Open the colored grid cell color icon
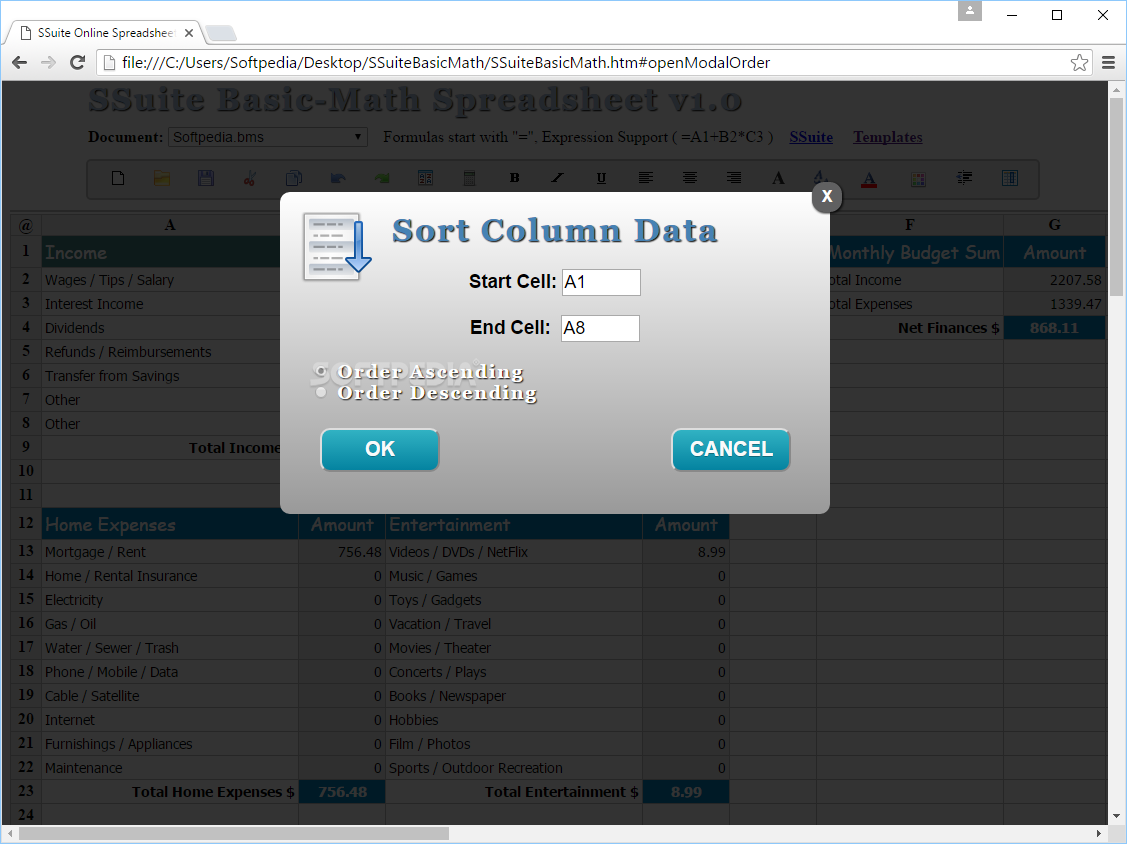The height and width of the screenshot is (844, 1127). tap(918, 179)
